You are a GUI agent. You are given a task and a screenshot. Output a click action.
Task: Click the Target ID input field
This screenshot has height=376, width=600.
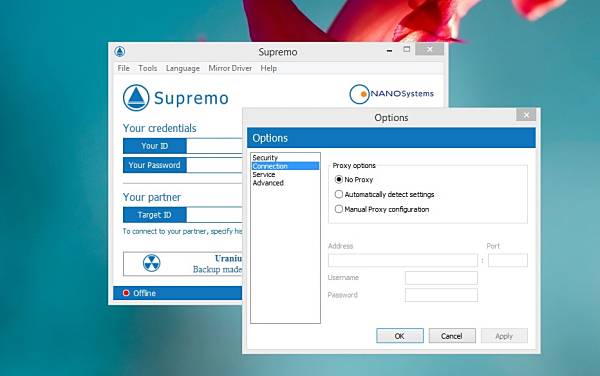(x=214, y=215)
